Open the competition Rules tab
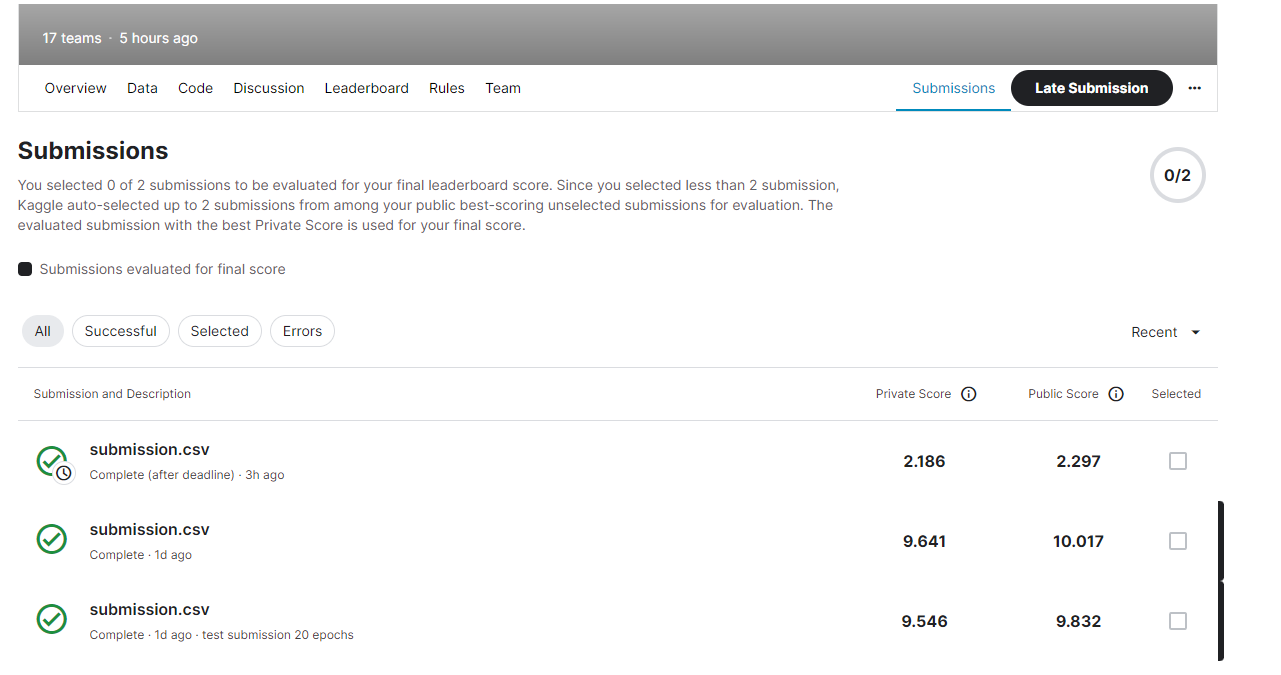1281x675 pixels. [x=446, y=88]
